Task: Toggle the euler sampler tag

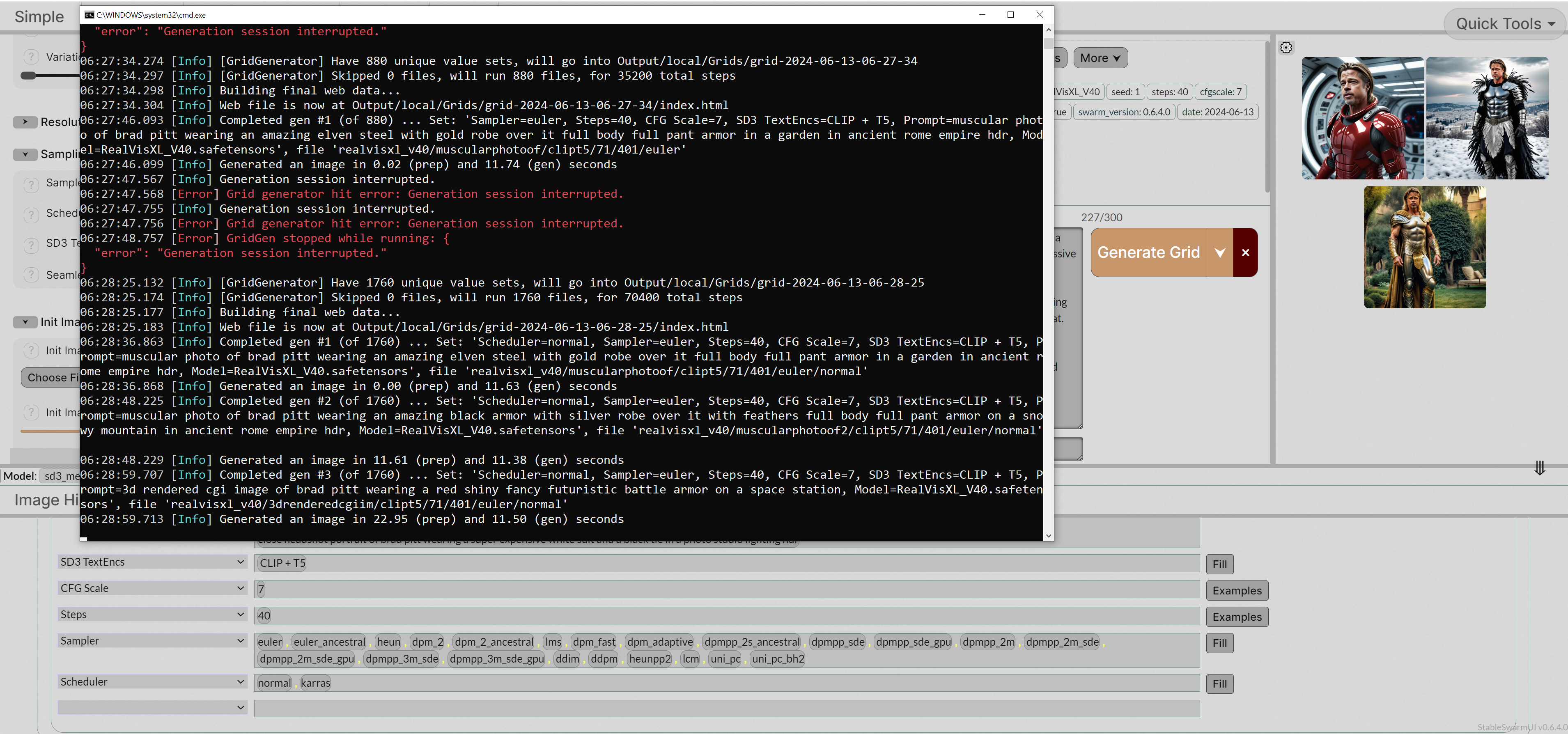Action: 270,642
